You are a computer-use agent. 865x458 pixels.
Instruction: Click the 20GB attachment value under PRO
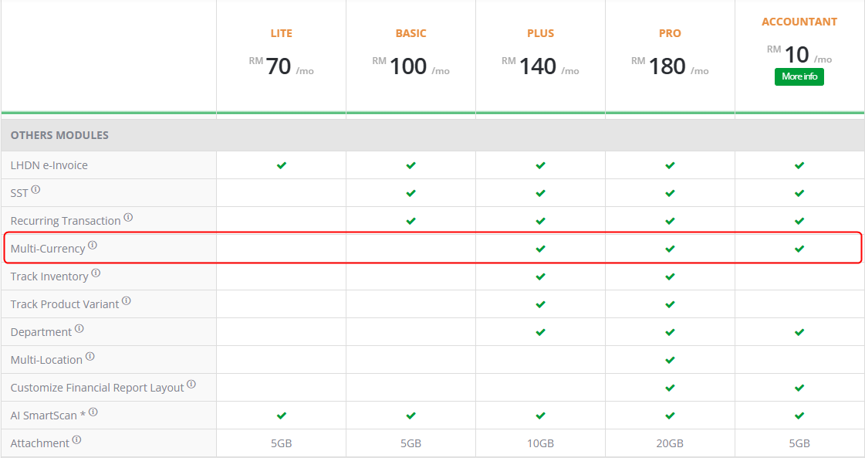670,443
